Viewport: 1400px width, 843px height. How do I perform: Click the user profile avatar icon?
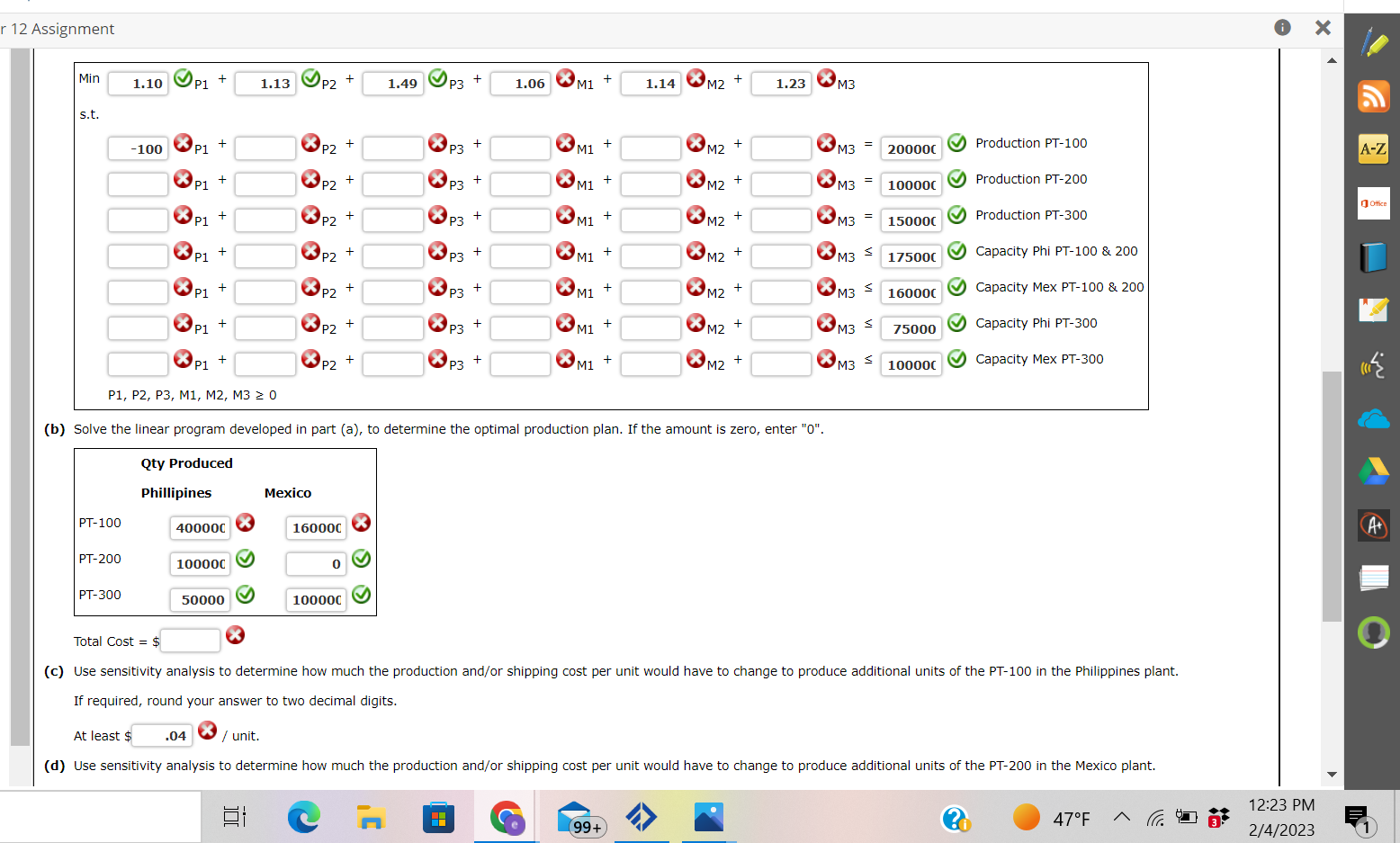point(1374,632)
